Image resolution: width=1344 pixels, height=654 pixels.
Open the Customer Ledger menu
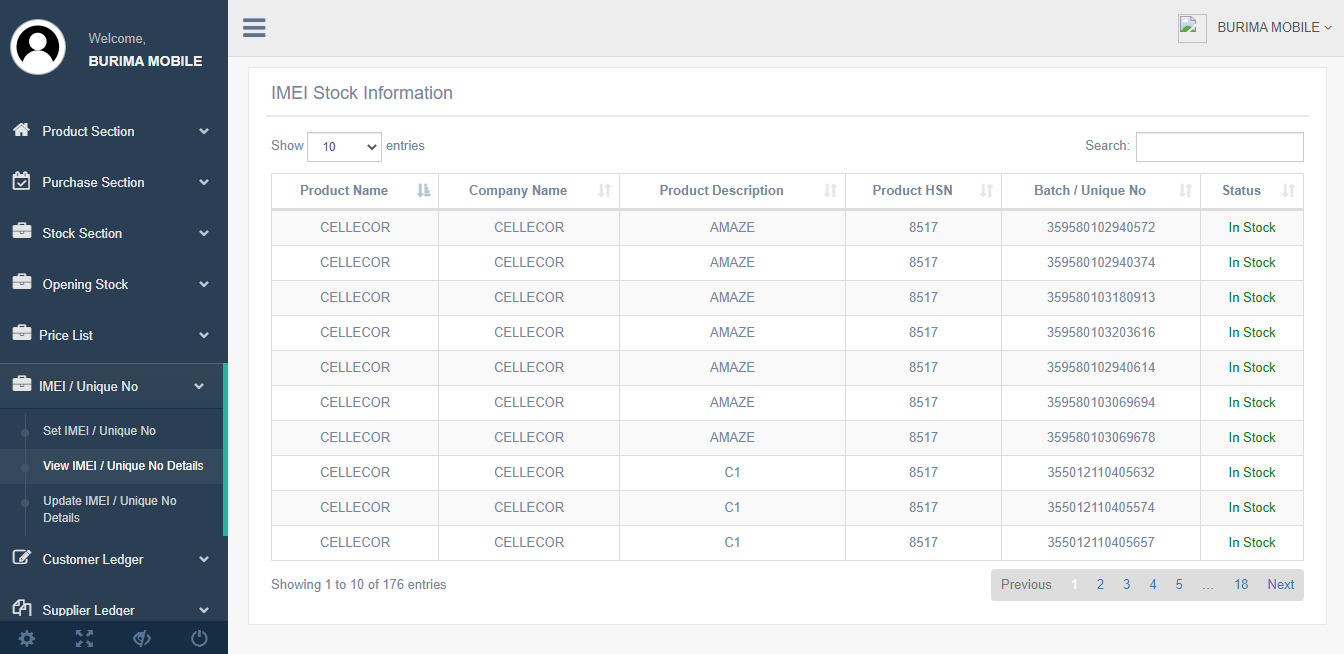coord(114,559)
